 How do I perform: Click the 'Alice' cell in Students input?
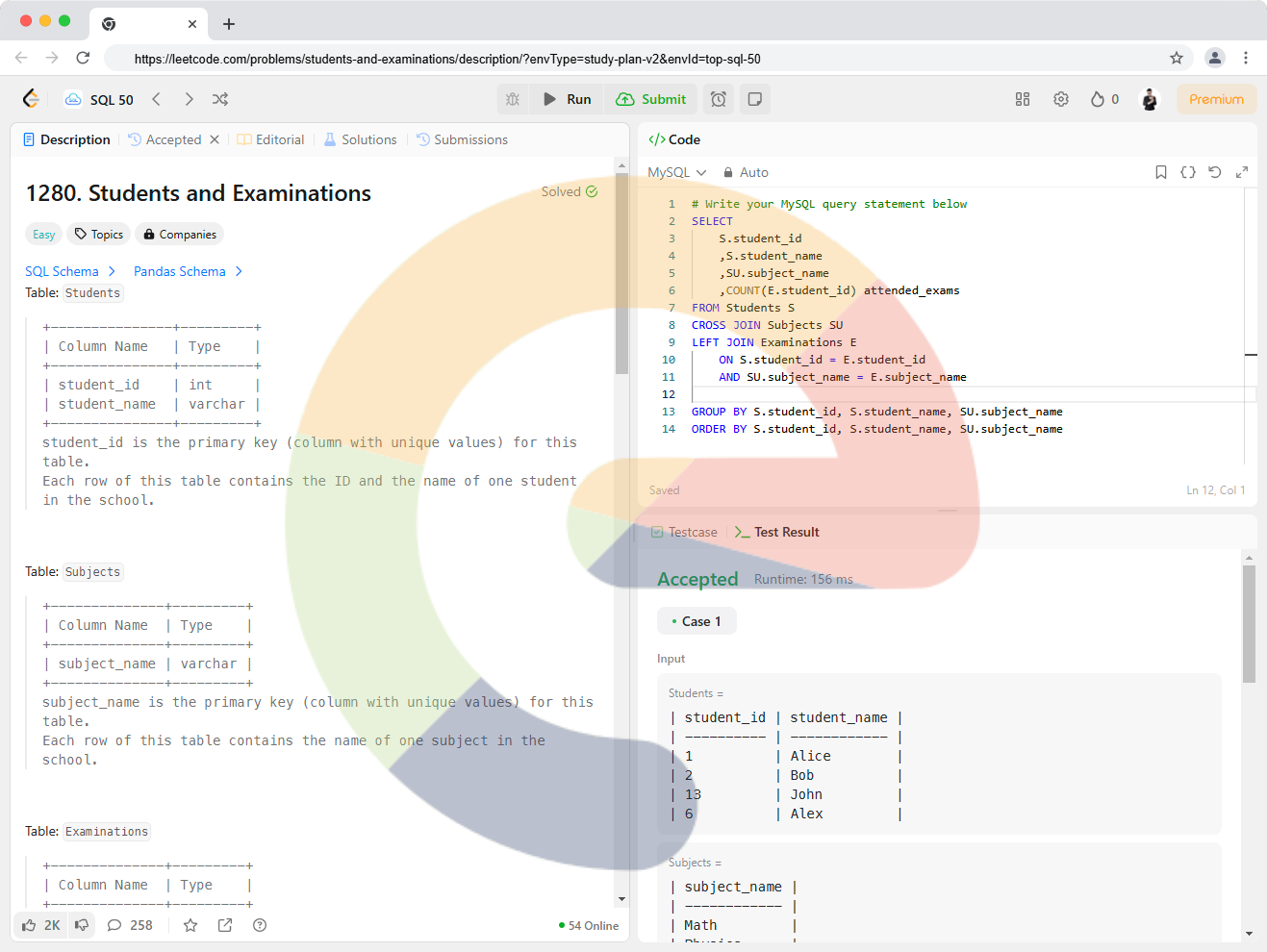point(810,756)
